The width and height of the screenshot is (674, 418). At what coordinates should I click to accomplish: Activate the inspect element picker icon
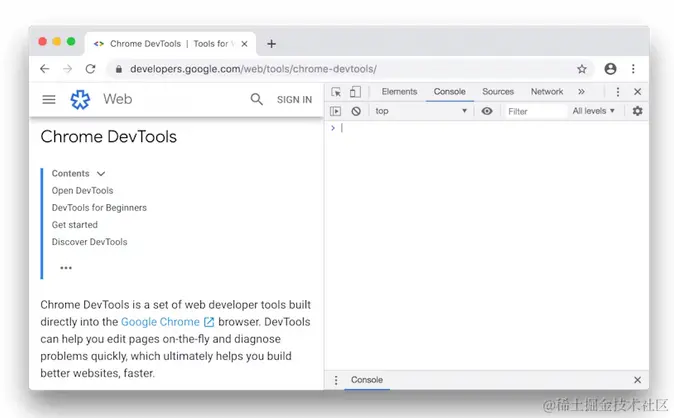point(336,92)
